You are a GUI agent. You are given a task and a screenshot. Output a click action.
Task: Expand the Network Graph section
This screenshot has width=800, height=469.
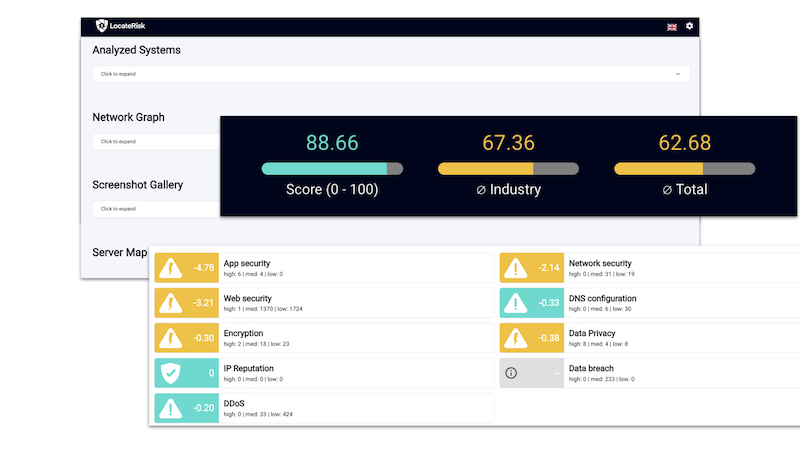click(x=155, y=142)
